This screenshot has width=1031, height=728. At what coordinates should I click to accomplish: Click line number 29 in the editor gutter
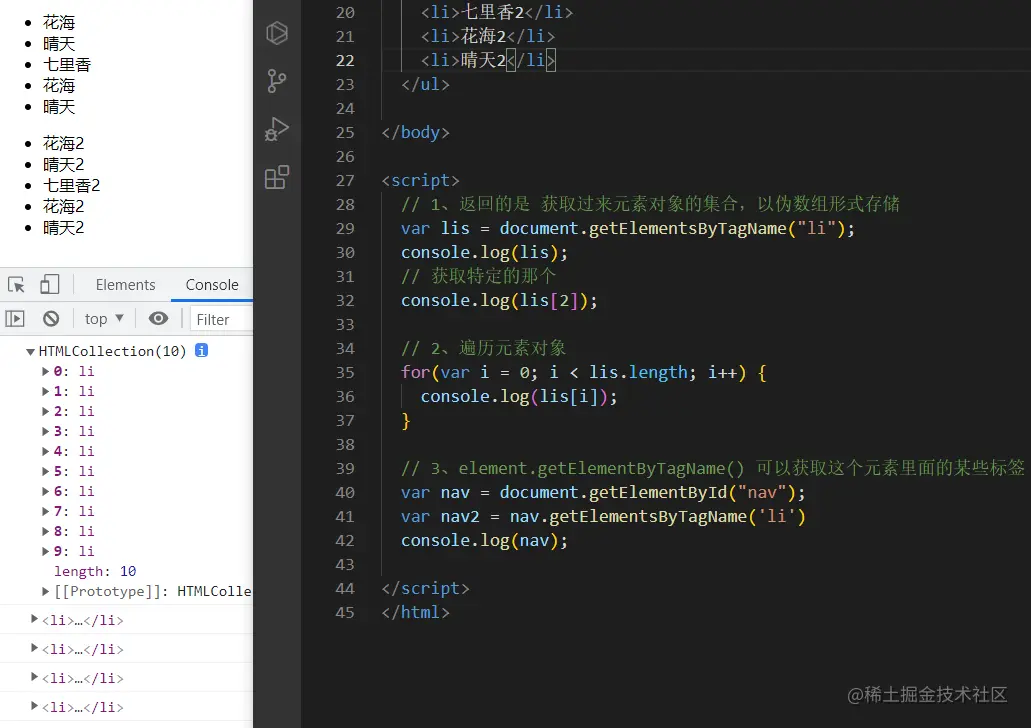point(345,228)
